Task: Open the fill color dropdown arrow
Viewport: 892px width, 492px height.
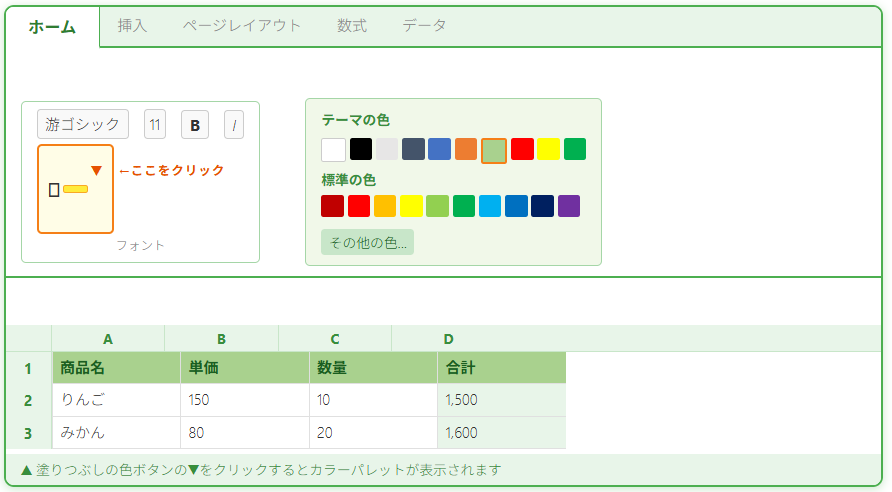Action: [97, 171]
